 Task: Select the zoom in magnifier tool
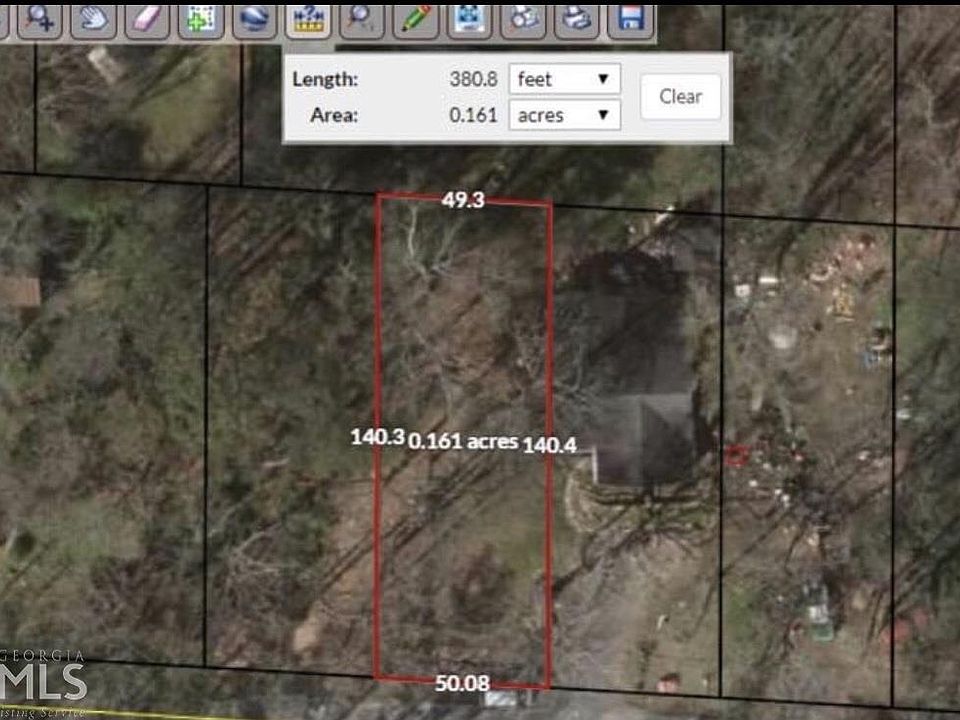coord(41,17)
